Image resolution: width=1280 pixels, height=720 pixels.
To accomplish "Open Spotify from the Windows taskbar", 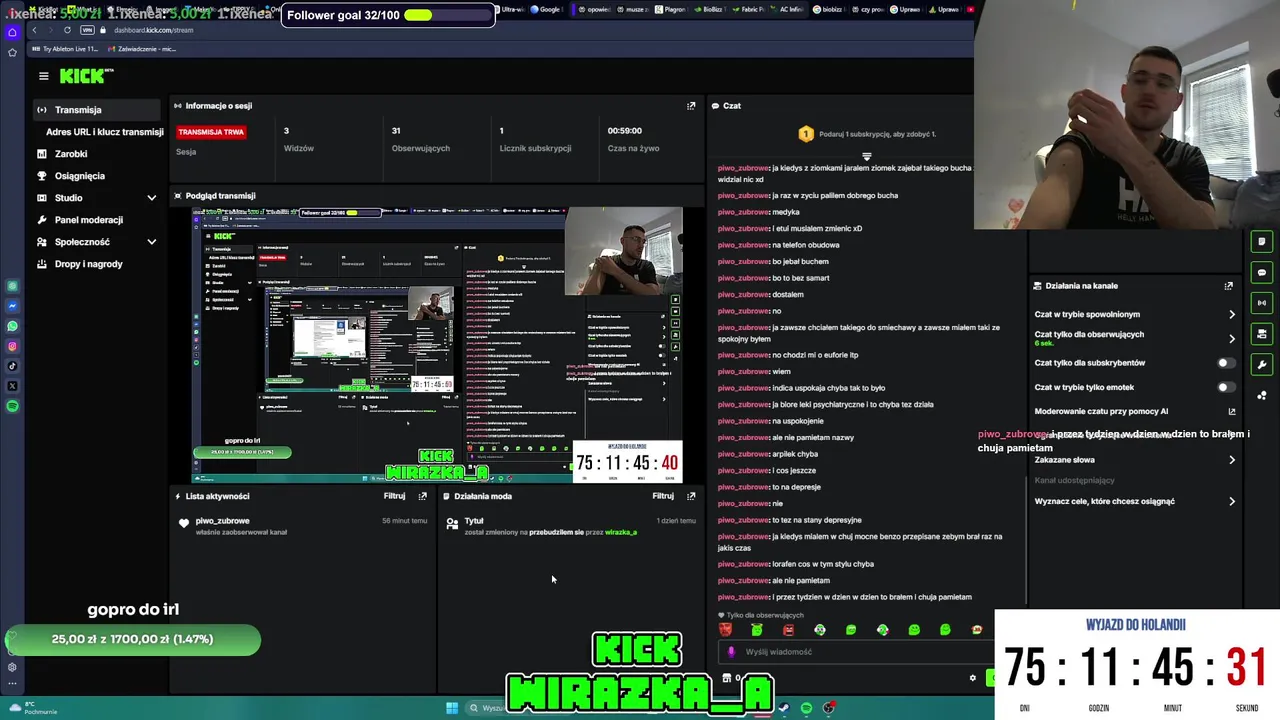I will [806, 708].
